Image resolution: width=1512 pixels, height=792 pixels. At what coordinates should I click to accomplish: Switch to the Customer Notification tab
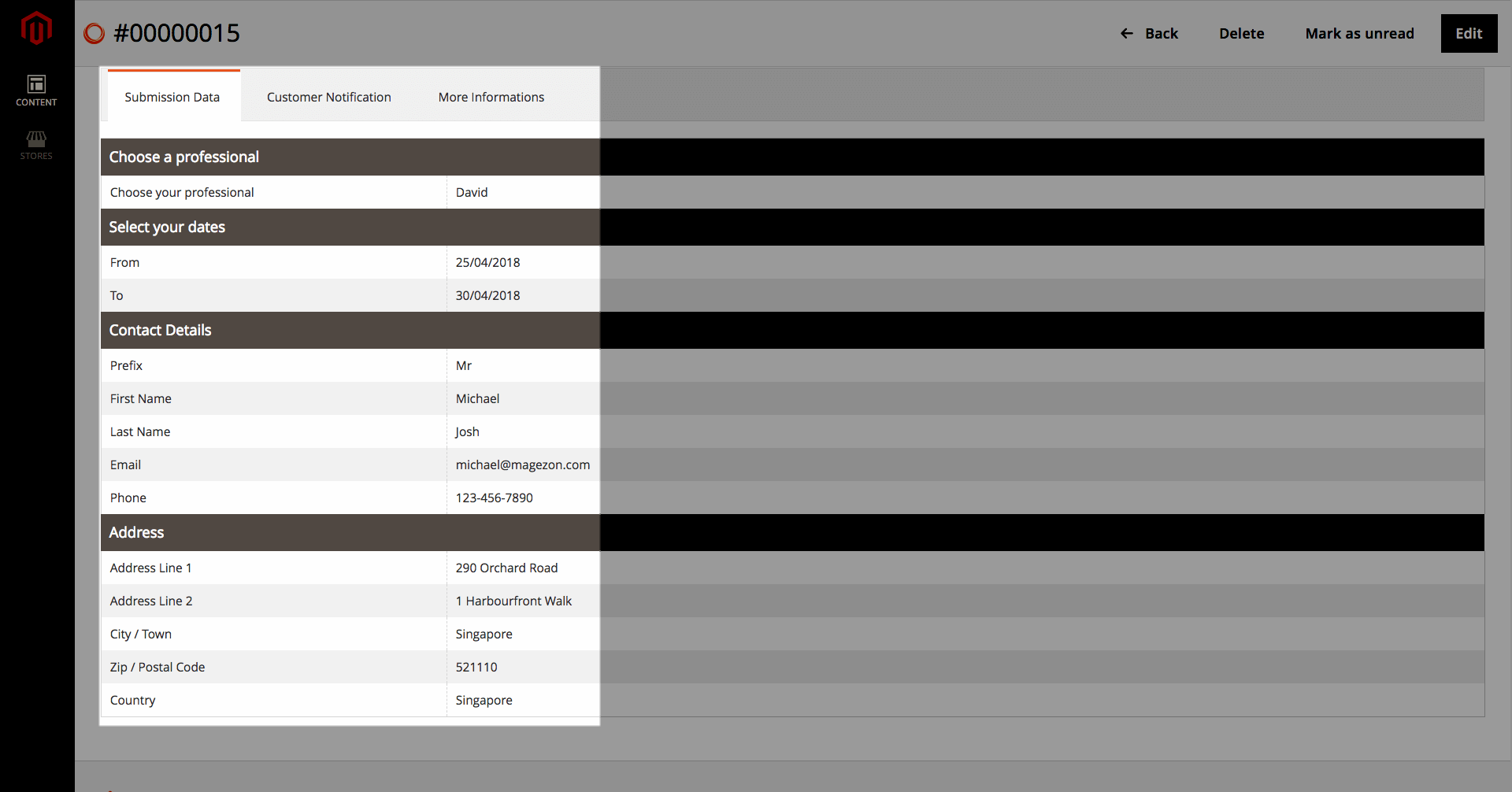[x=328, y=97]
